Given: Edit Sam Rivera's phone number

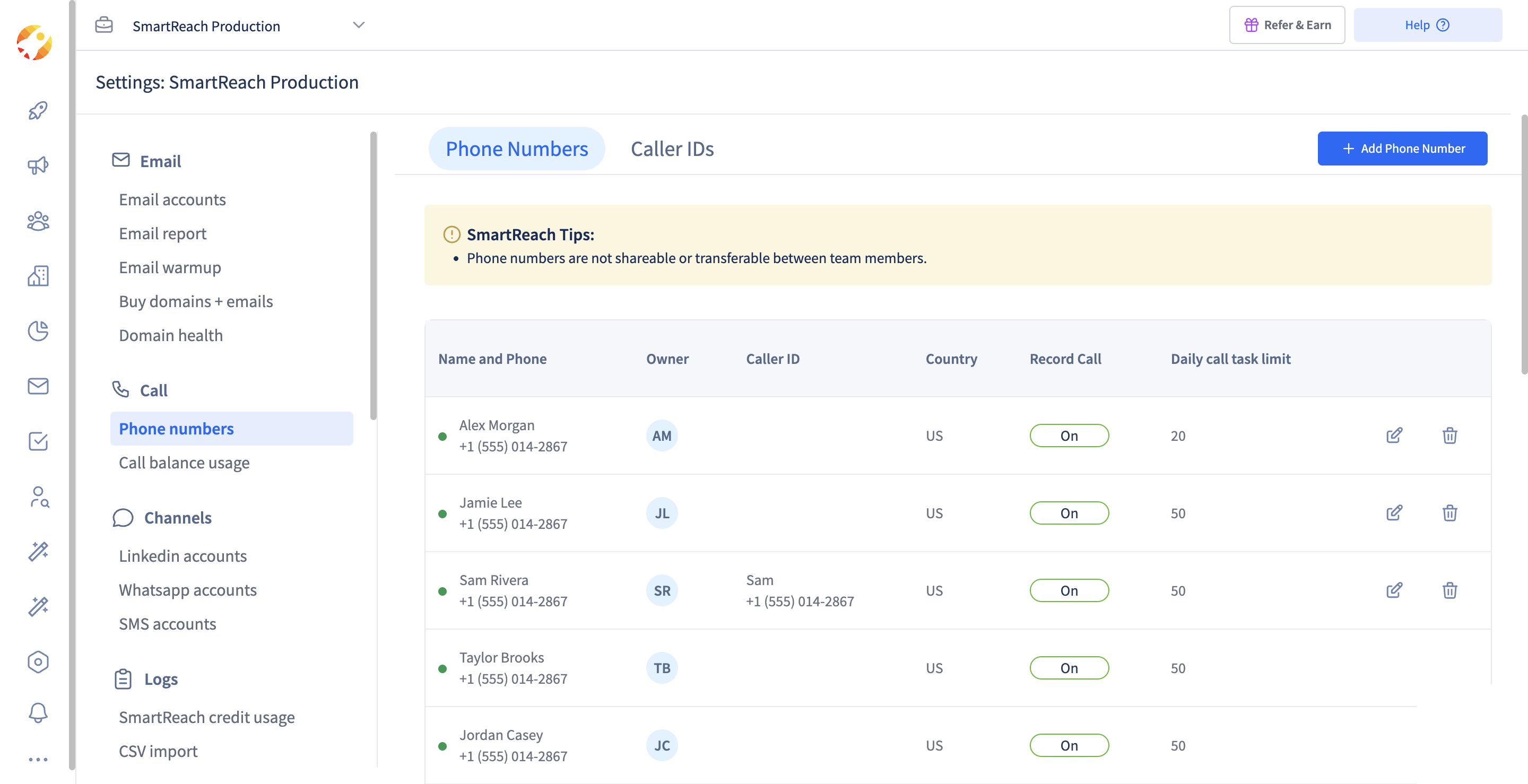Looking at the screenshot, I should (1394, 590).
